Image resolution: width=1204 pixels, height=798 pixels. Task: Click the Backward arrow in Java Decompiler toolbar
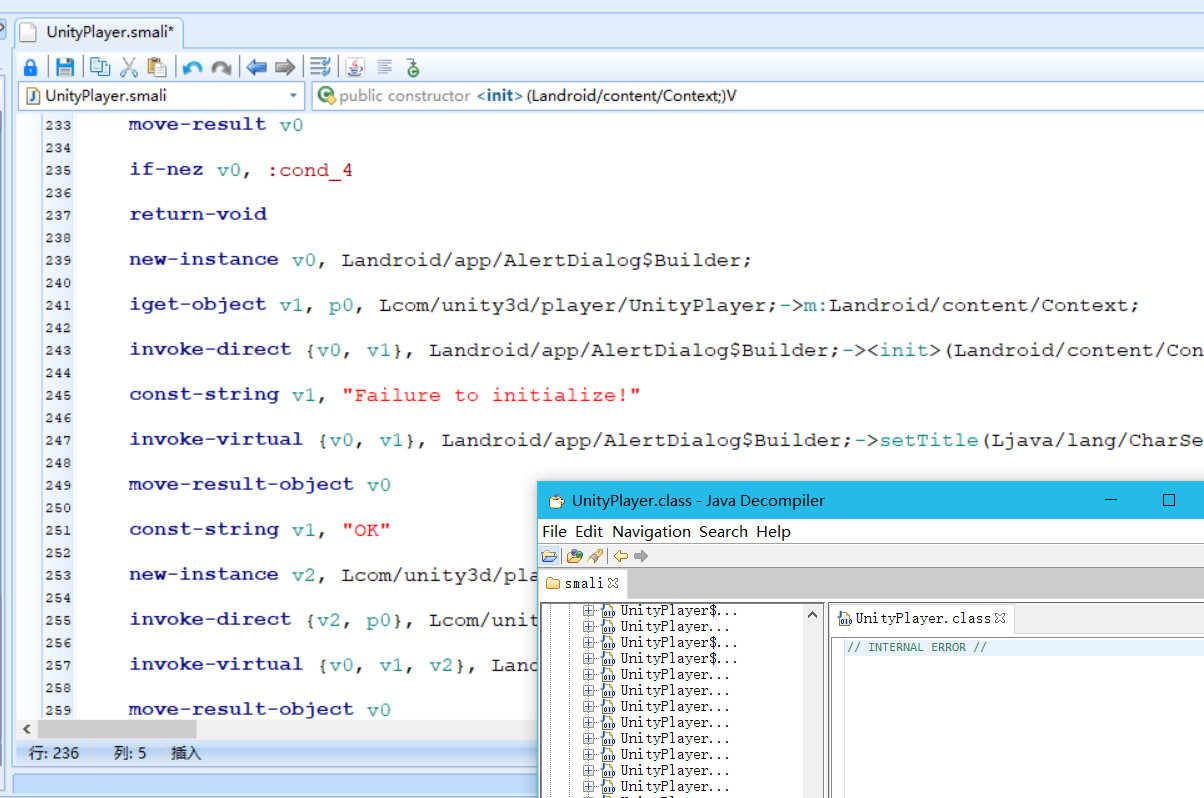621,556
